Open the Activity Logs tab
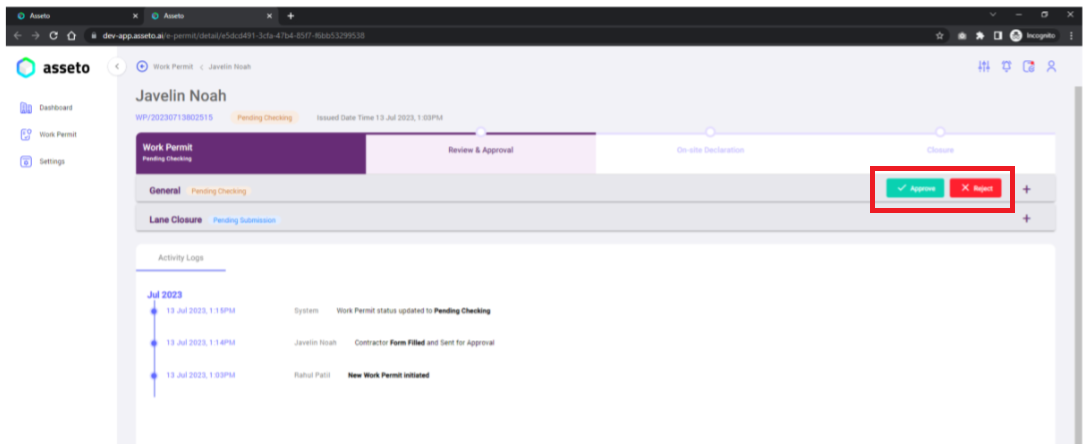 (181, 258)
